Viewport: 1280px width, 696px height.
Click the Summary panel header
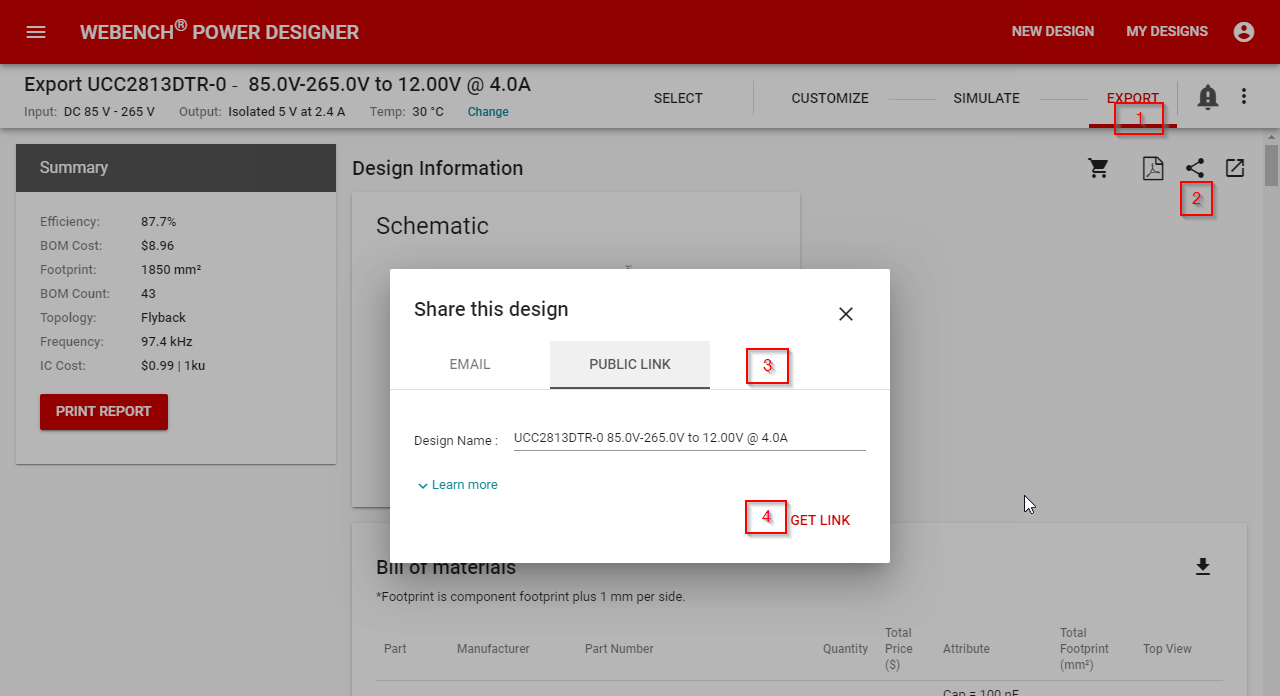[176, 168]
